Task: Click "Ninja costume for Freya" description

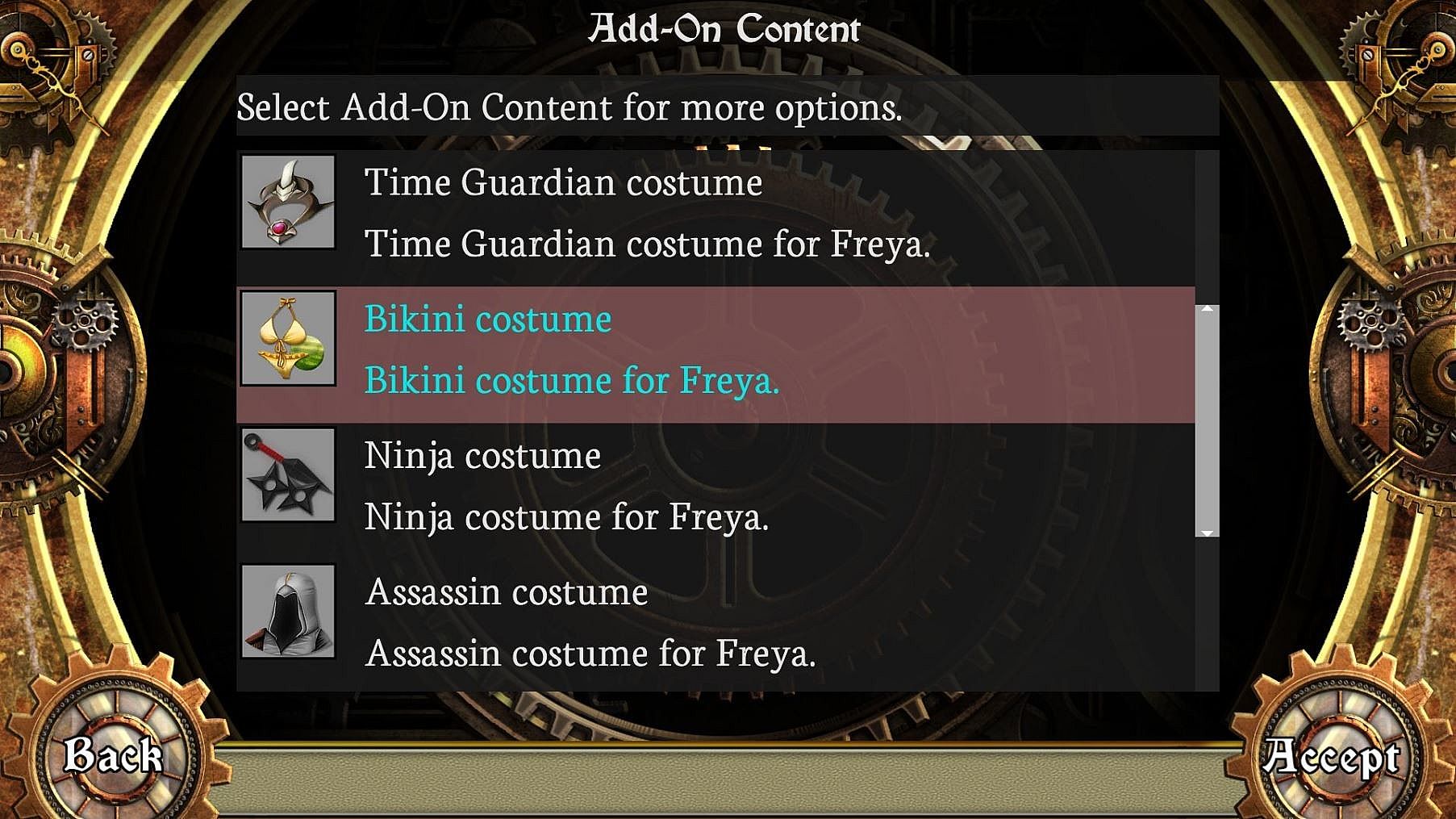Action: [566, 516]
